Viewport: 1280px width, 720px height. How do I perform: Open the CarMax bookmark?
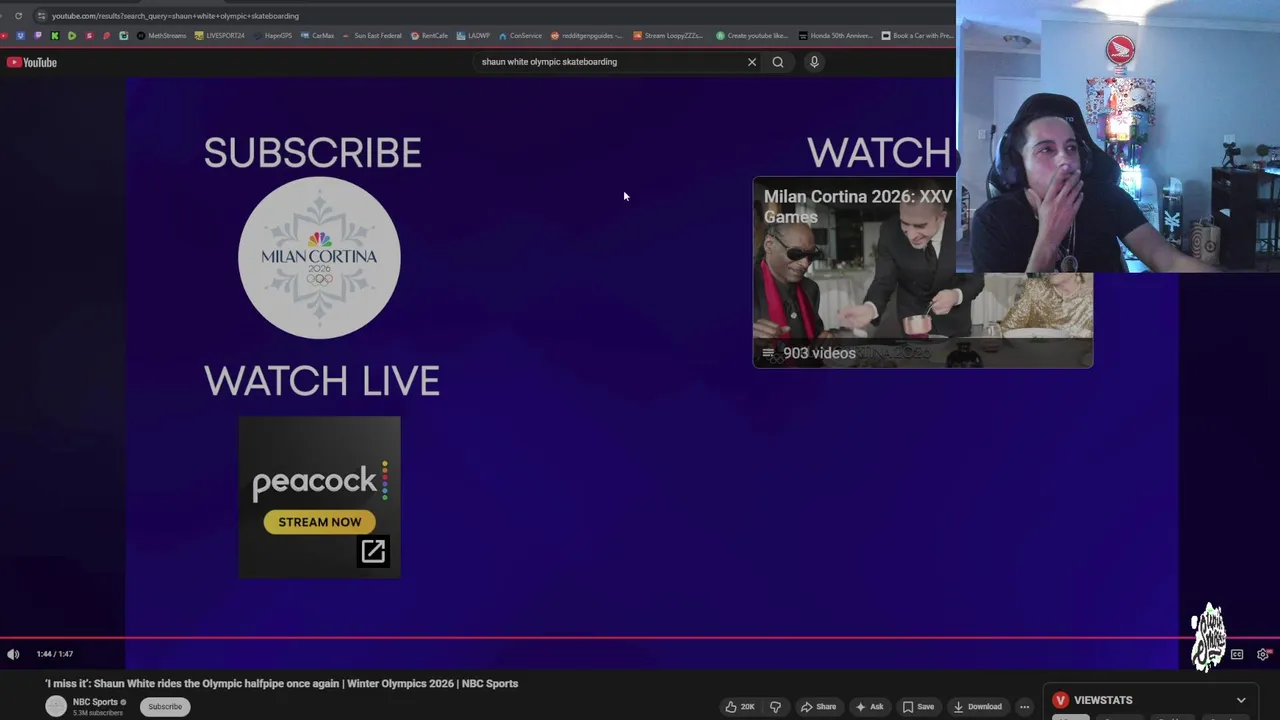[318, 36]
